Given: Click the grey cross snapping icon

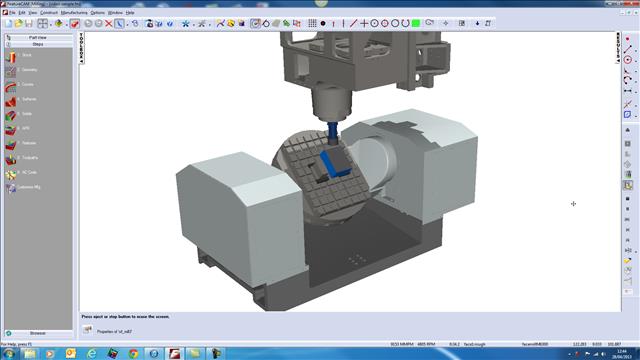Looking at the screenshot, I should 202,24.
